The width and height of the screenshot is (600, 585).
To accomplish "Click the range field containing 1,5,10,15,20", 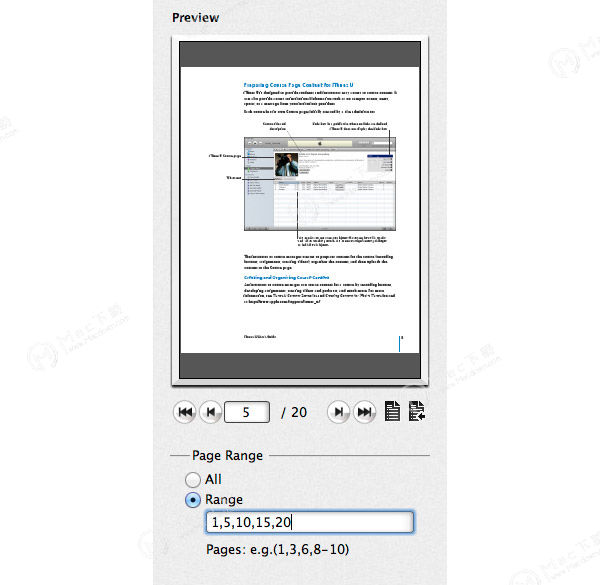I will (x=310, y=522).
